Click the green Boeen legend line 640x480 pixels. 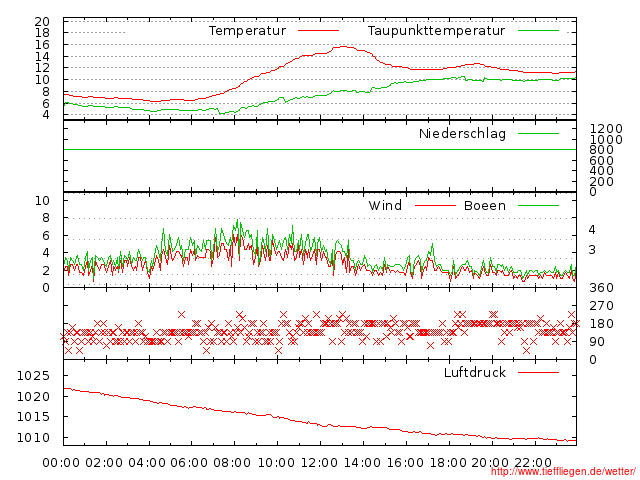coord(538,206)
